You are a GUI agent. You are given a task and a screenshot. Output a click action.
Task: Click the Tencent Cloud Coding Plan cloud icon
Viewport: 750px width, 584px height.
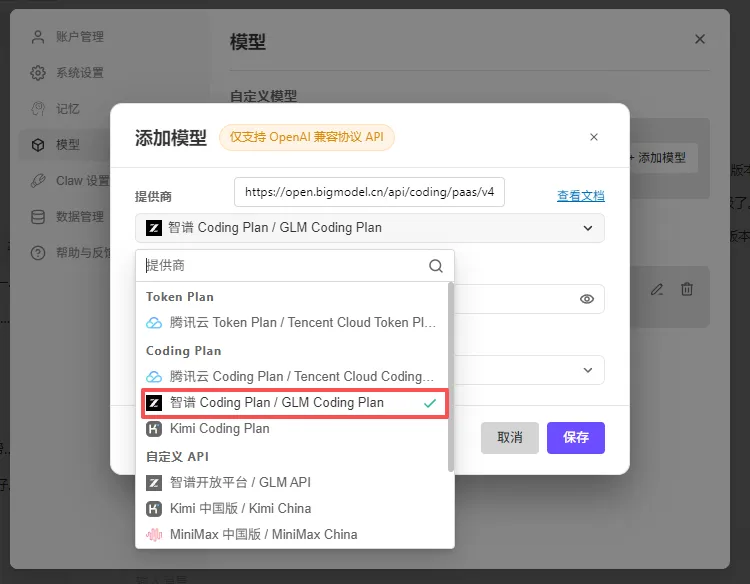coord(154,377)
